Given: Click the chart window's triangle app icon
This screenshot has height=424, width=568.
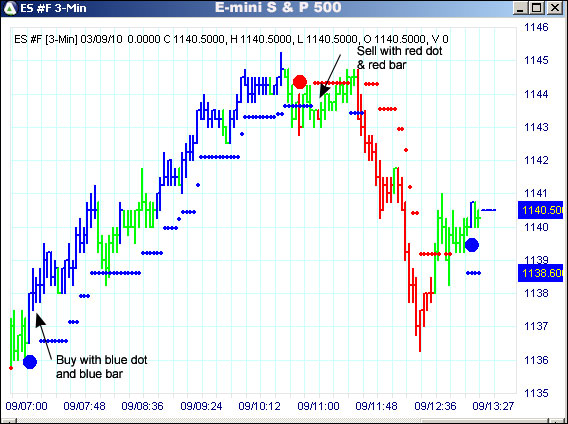Looking at the screenshot, I should click(10, 8).
